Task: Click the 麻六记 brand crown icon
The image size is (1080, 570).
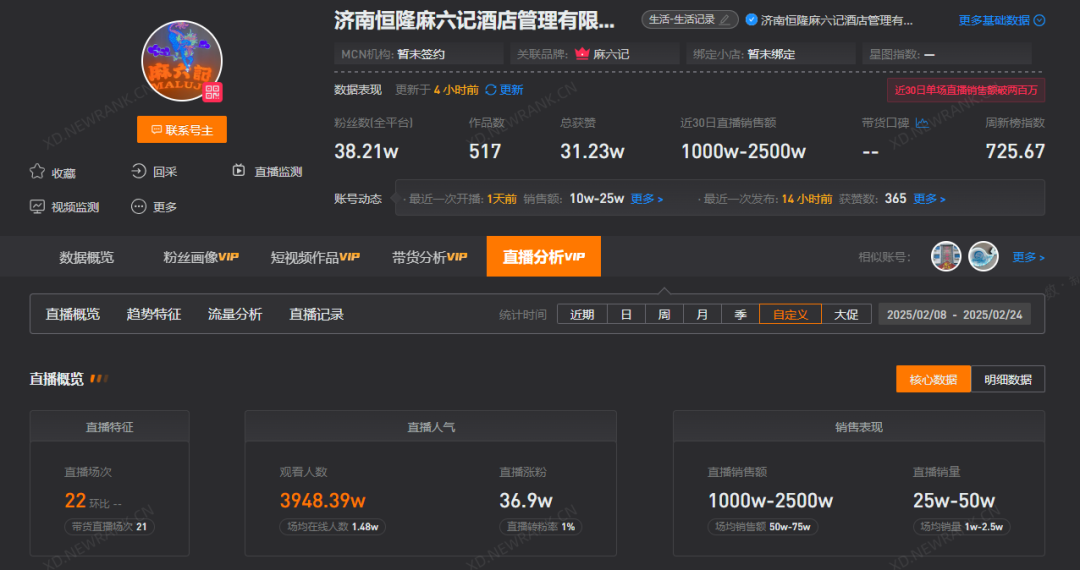Action: tap(582, 53)
